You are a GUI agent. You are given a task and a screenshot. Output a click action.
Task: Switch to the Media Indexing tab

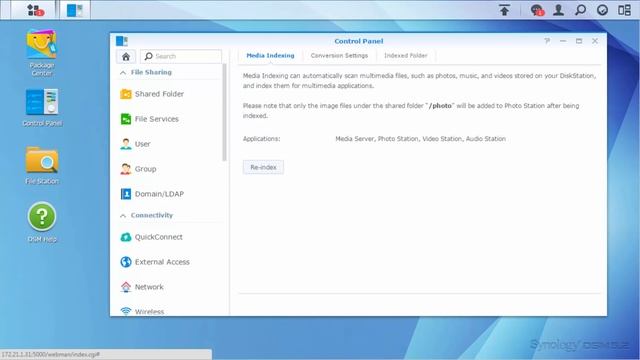270,56
